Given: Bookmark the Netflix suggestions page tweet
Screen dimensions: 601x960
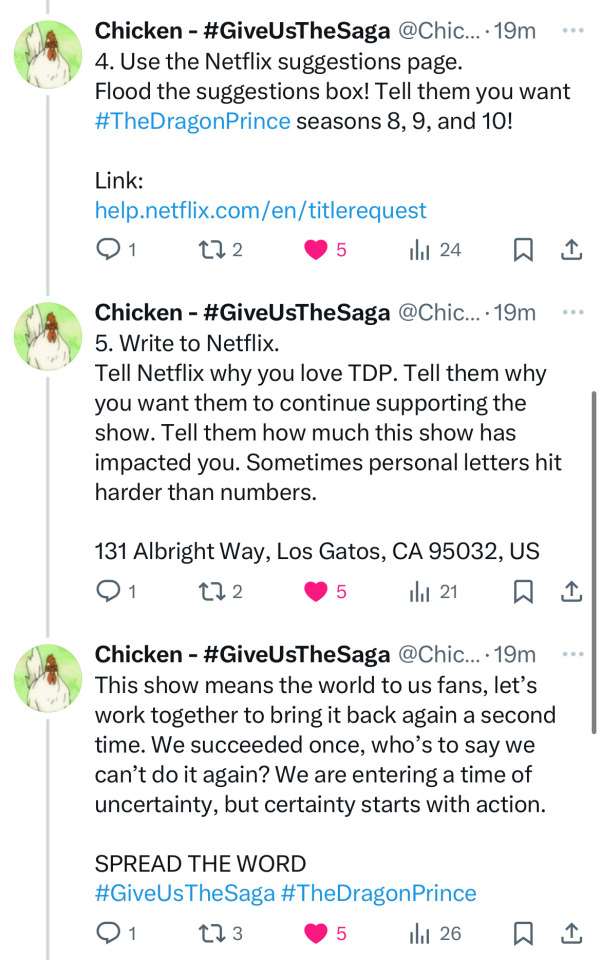Looking at the screenshot, I should pyautogui.click(x=522, y=250).
